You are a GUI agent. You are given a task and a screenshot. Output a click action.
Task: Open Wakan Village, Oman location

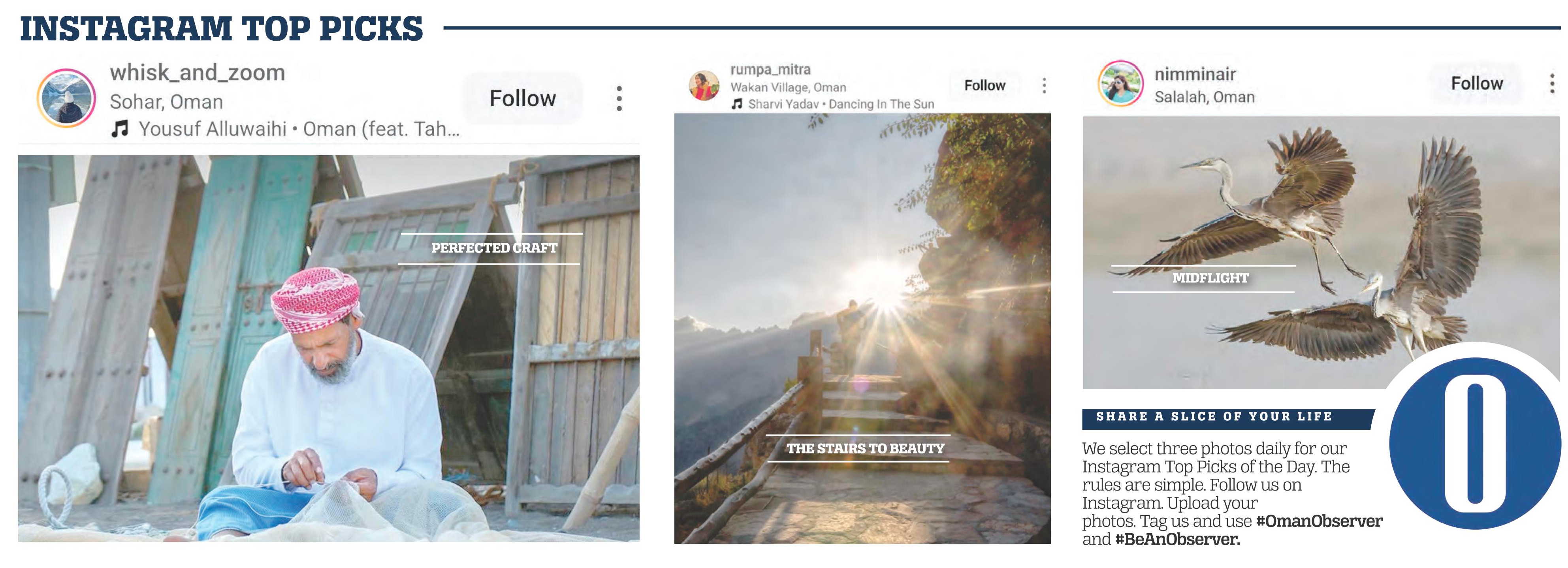tap(788, 87)
